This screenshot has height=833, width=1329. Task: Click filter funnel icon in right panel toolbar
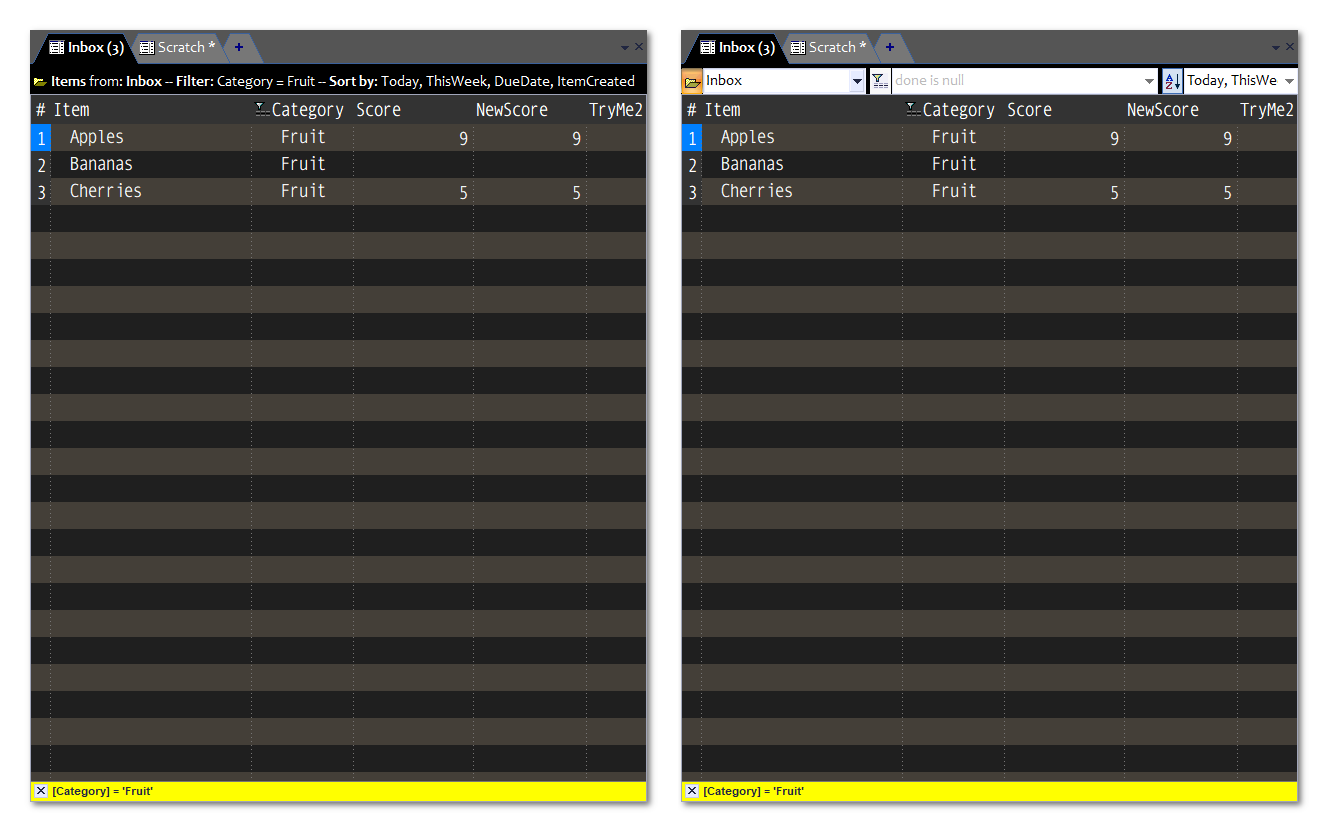[880, 81]
